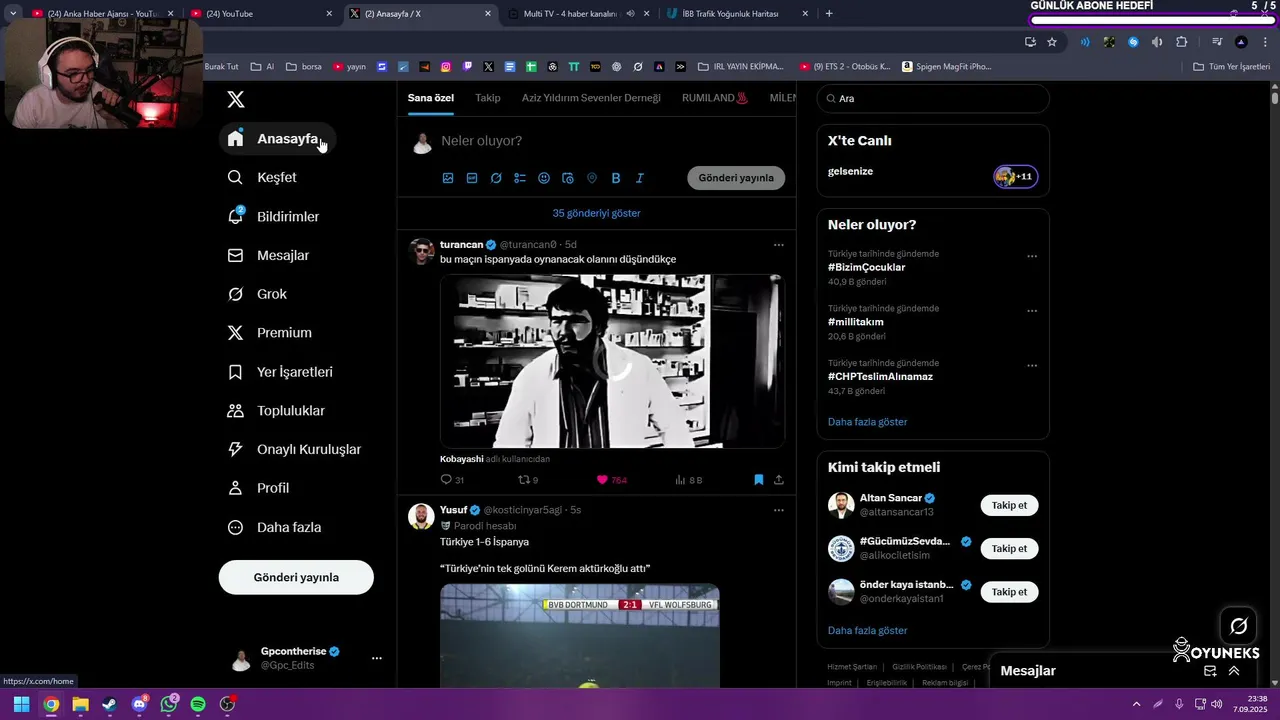
Task: Add poll icon in composer
Action: pos(520,178)
